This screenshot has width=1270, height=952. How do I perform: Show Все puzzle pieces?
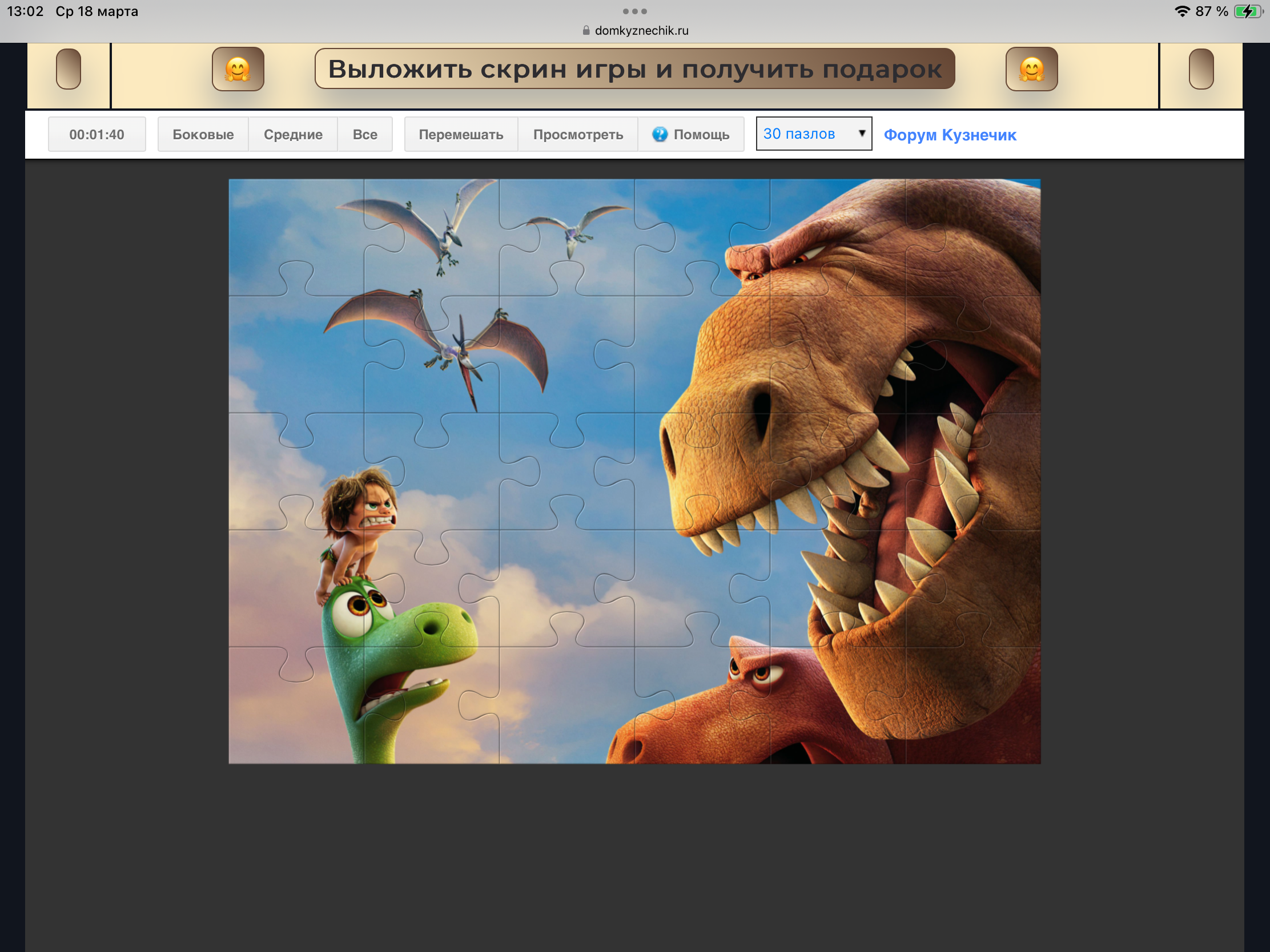(364, 134)
